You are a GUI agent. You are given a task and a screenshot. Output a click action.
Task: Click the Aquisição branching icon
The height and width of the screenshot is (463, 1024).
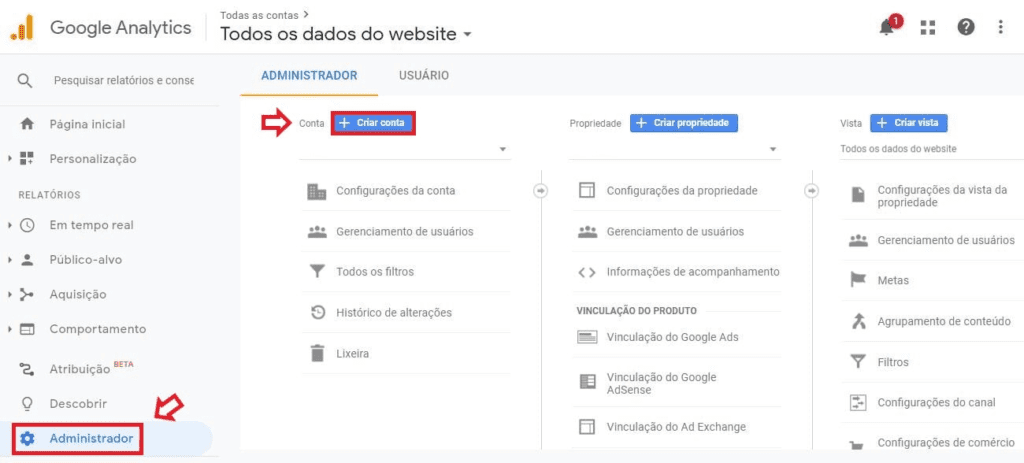click(x=27, y=295)
